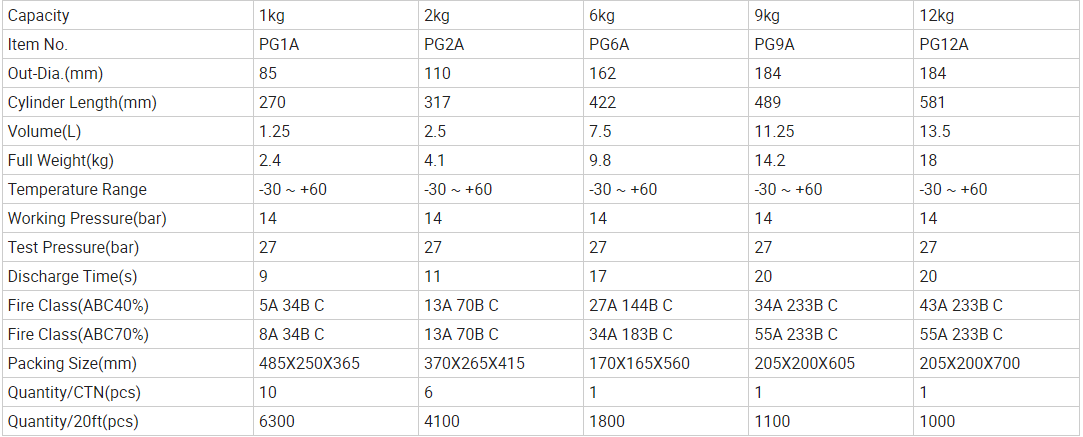Select the 9.8 full weight value
The height and width of the screenshot is (437, 1083).
600,161
